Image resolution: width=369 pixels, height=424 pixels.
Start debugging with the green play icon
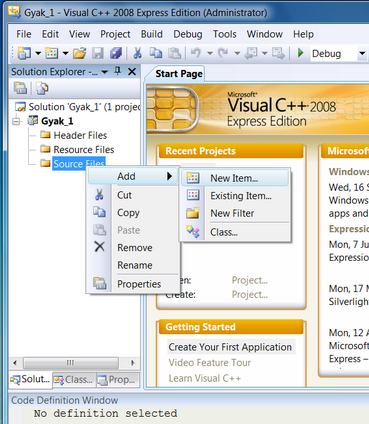click(x=301, y=53)
